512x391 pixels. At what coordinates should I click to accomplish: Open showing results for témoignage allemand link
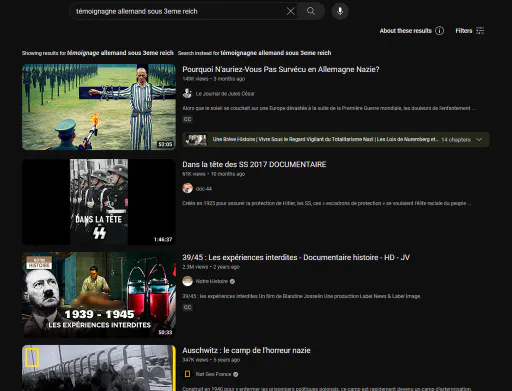[x=120, y=53]
